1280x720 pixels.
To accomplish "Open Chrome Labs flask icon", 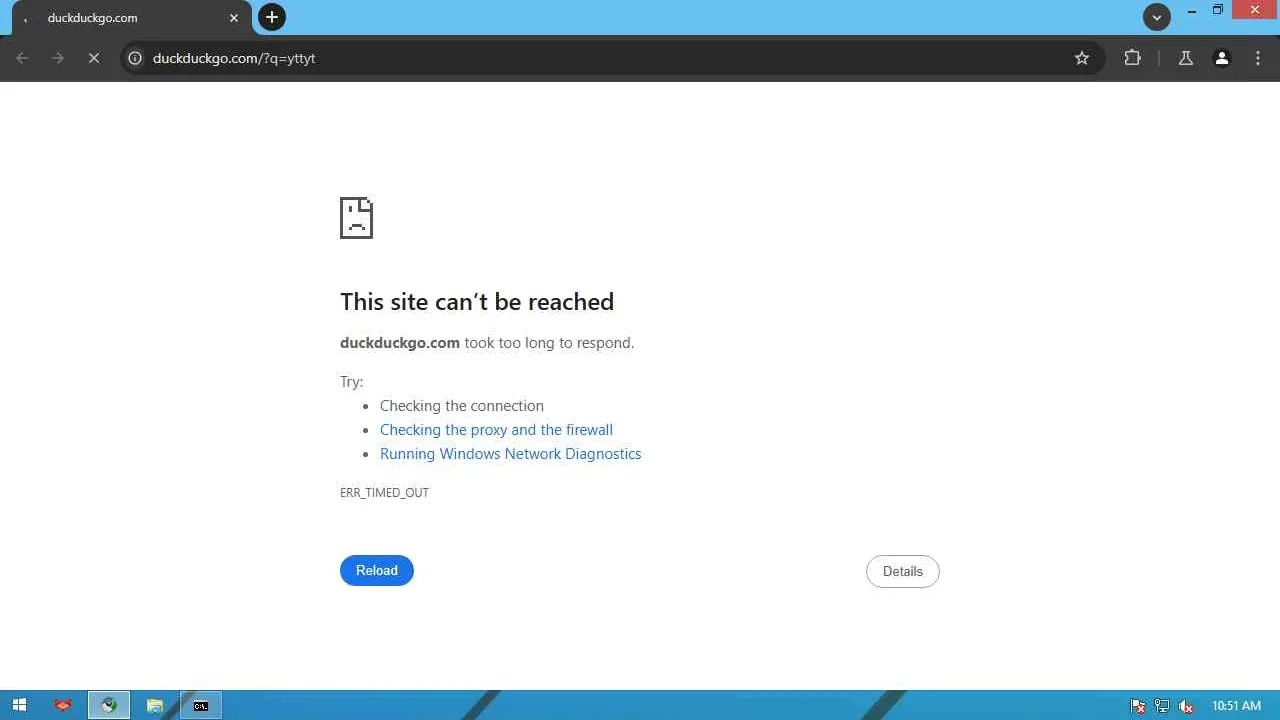I will (1186, 58).
